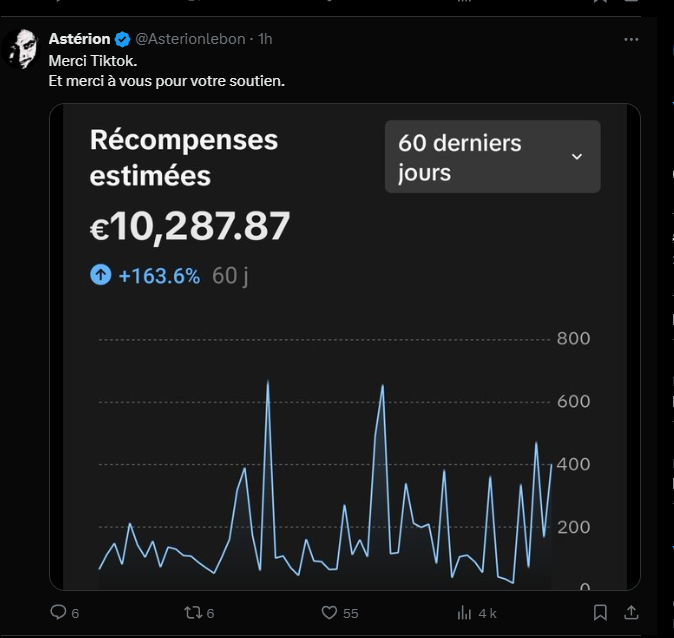Open the '1h' timestamp permalink
The height and width of the screenshot is (638, 674).
[x=265, y=39]
